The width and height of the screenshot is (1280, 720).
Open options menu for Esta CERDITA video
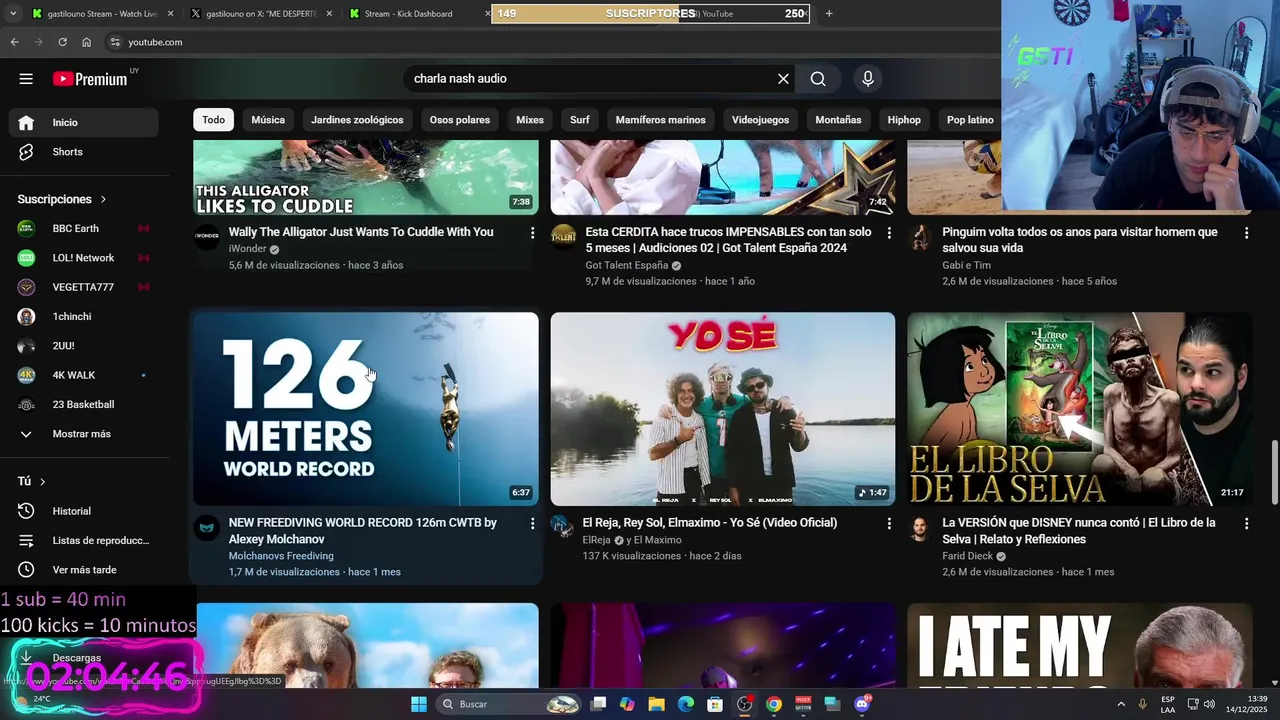tap(889, 233)
